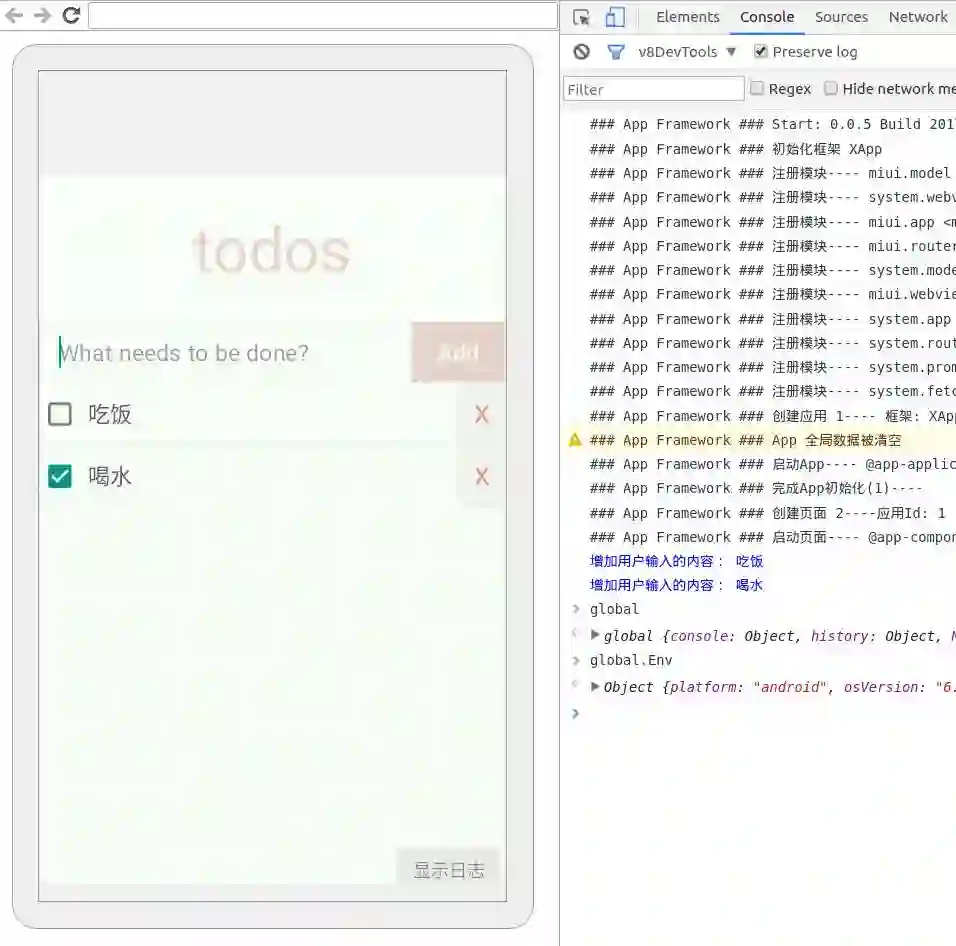Go forward with the browser forward arrow

[42, 15]
